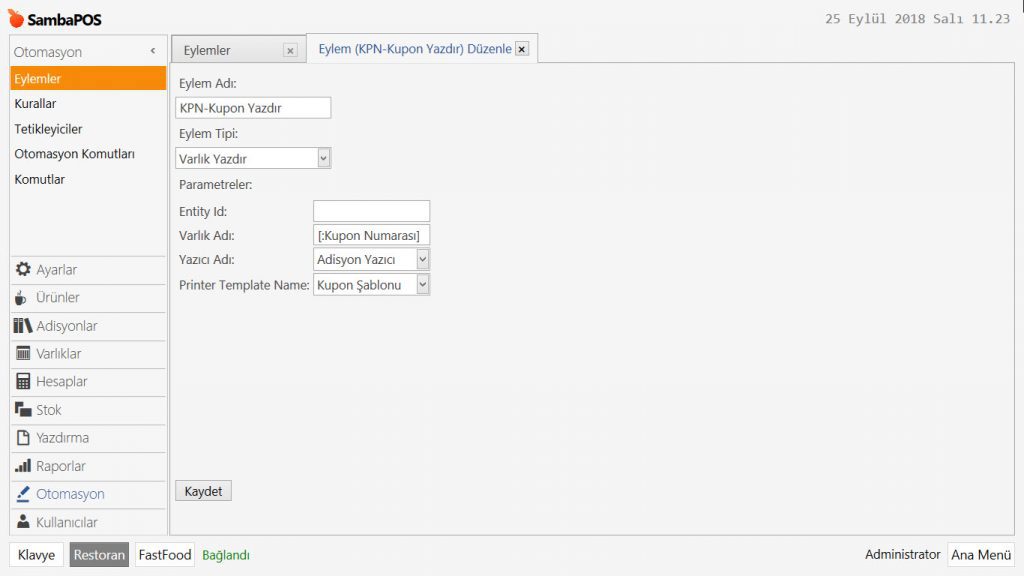Open Yazdırma via the document icon
1024x576 pixels.
coord(23,438)
